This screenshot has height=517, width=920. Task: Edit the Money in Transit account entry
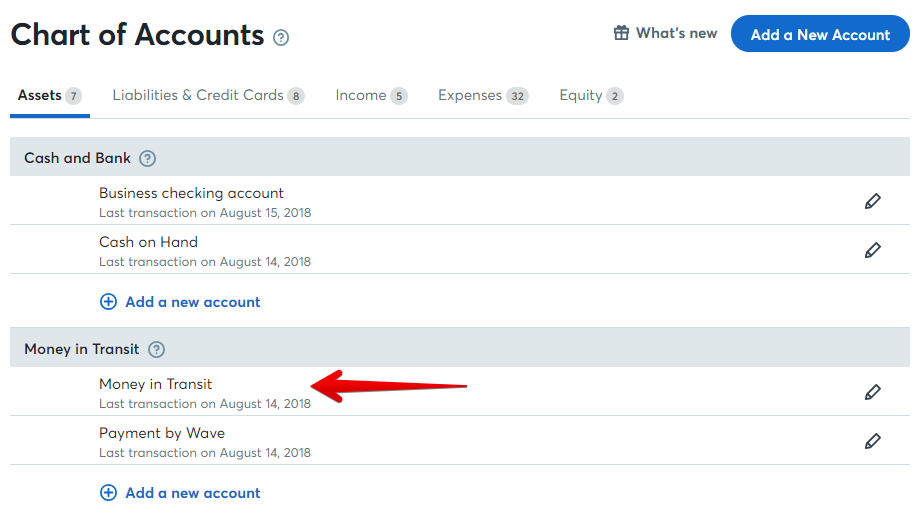(872, 392)
